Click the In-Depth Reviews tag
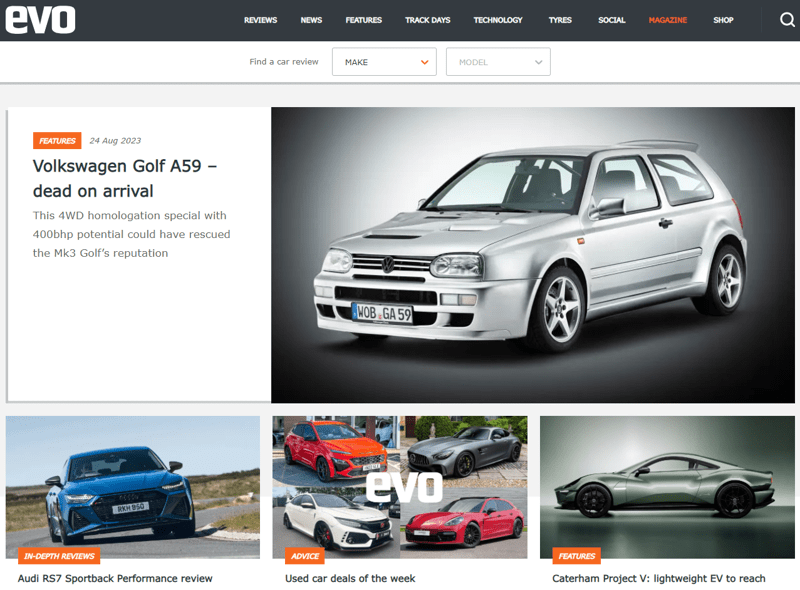 (x=59, y=556)
